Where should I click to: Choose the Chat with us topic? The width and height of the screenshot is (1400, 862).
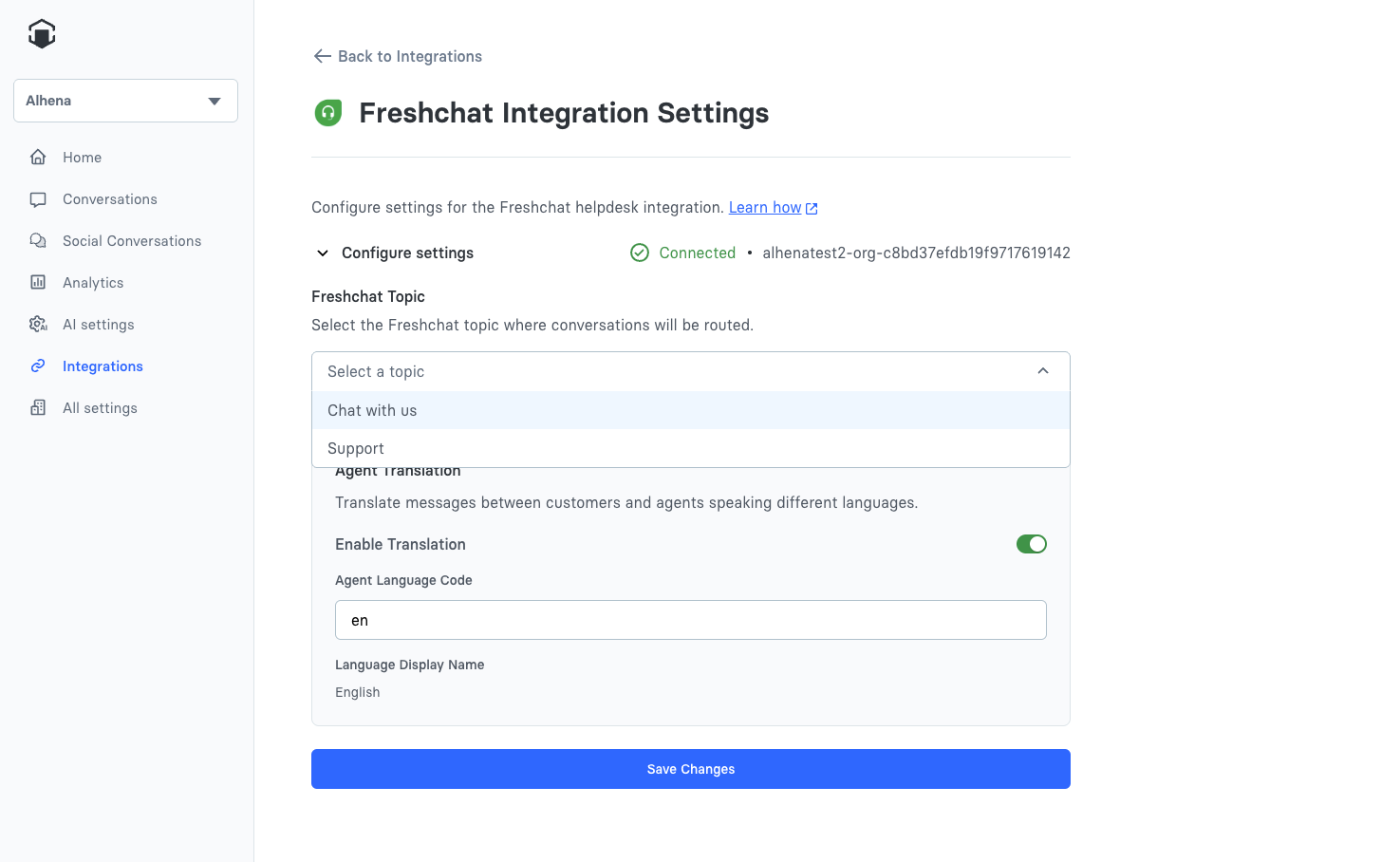point(372,410)
